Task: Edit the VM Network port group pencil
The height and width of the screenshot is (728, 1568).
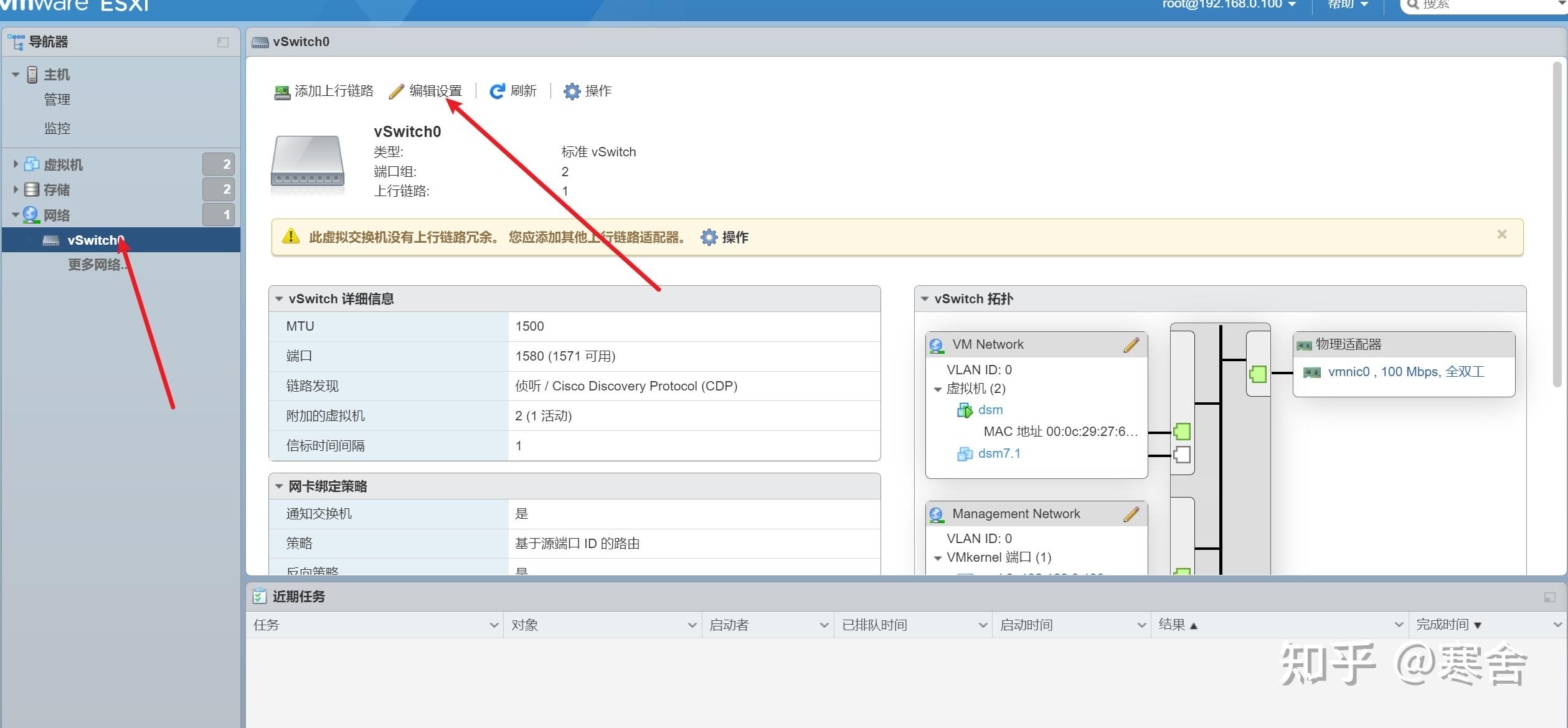Action: click(x=1131, y=344)
